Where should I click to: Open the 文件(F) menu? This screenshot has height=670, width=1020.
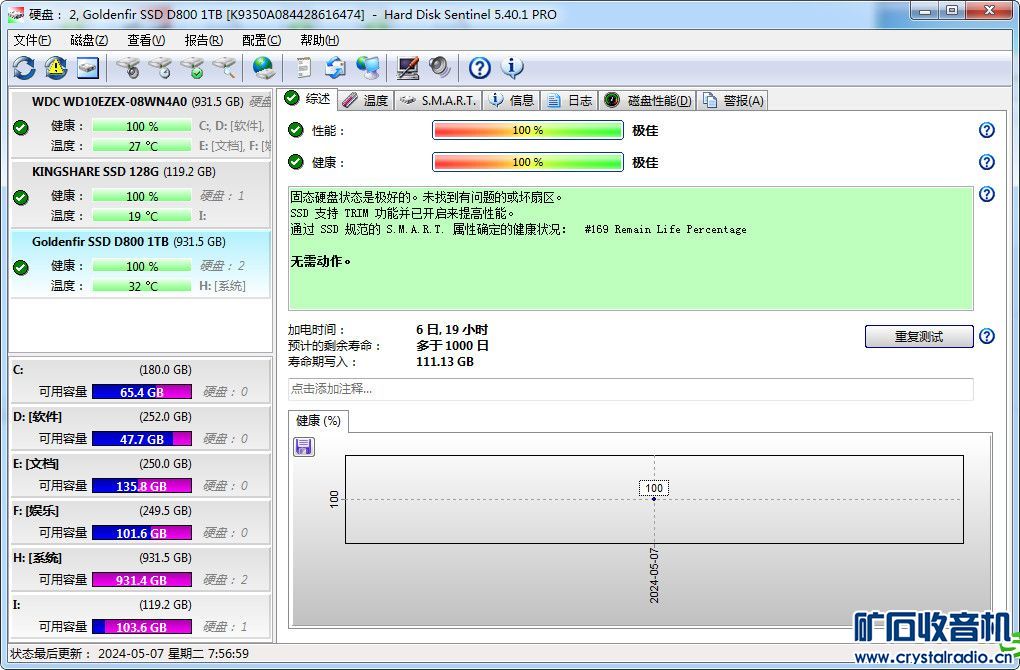click(32, 40)
